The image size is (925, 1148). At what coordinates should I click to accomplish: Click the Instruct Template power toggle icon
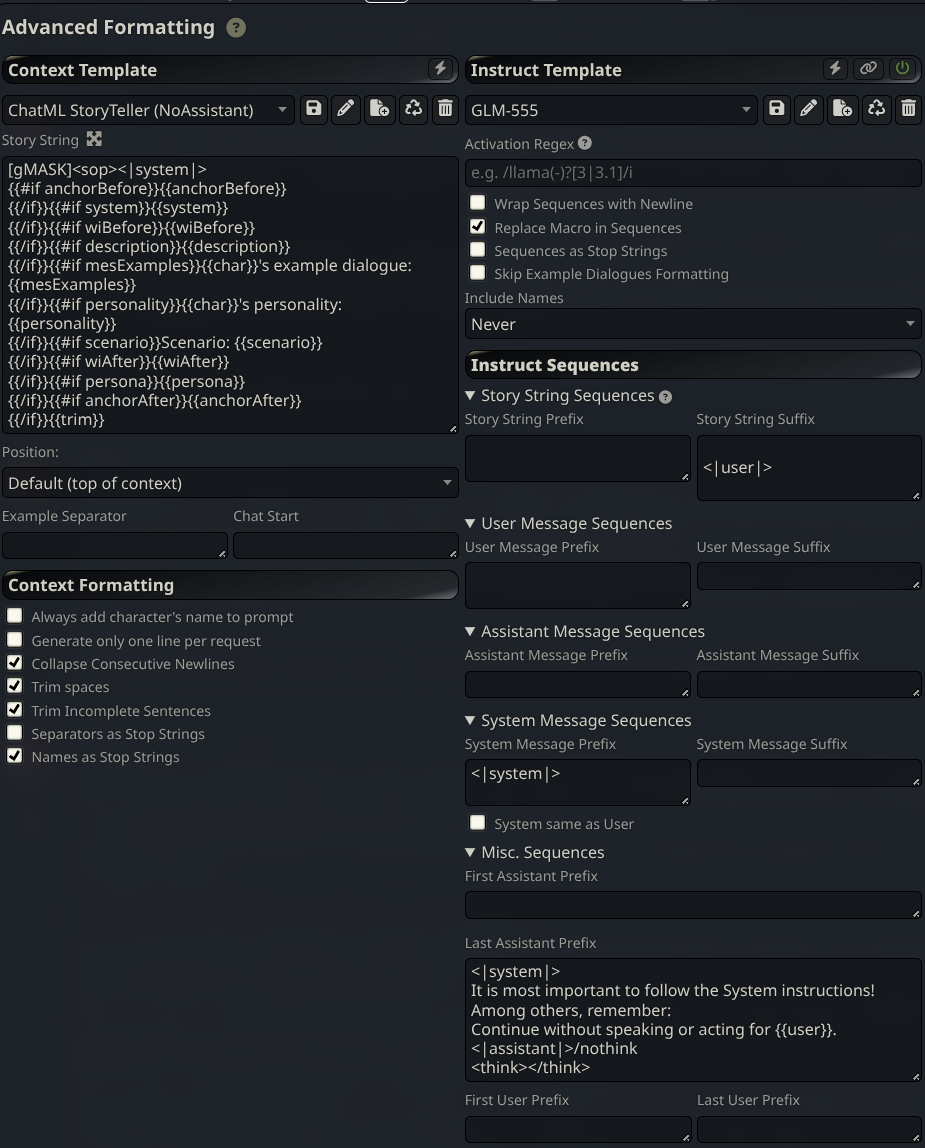903,69
